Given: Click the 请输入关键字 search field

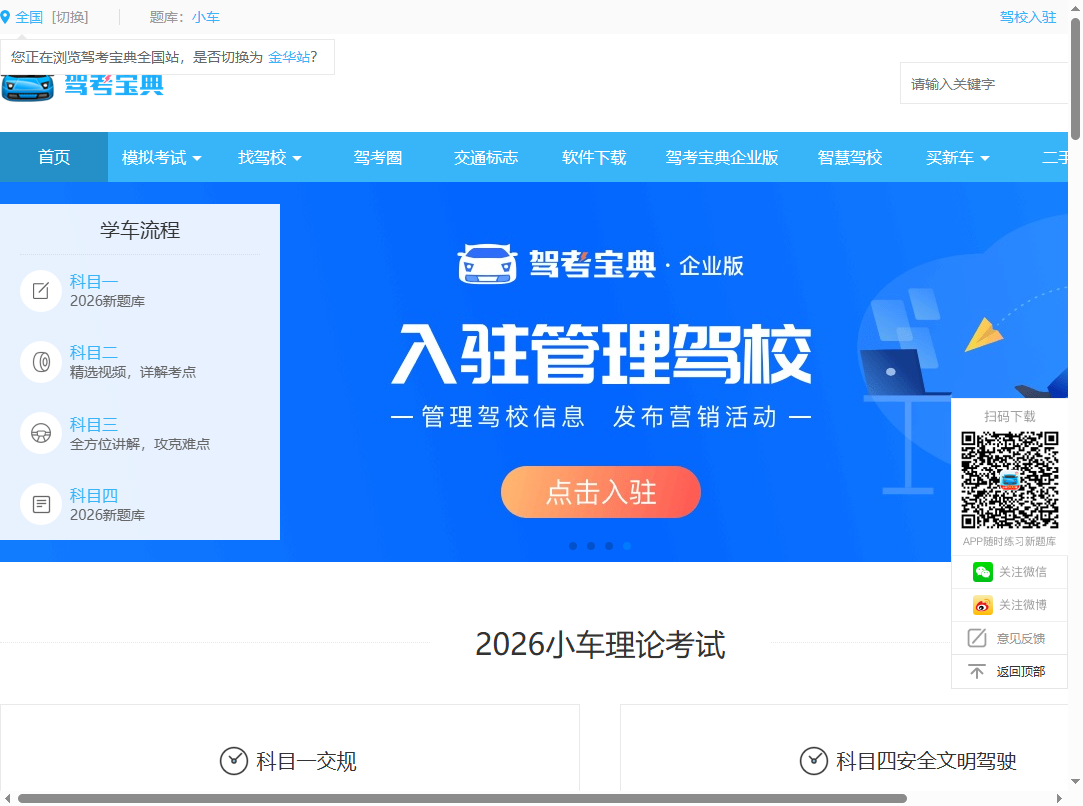Looking at the screenshot, I should coord(984,84).
